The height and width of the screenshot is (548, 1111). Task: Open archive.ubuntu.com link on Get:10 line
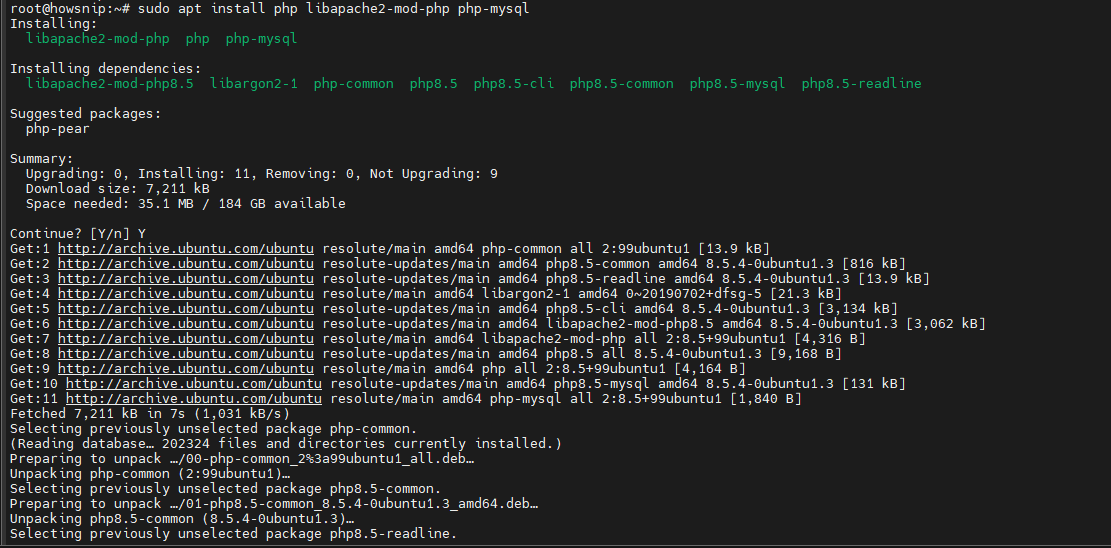tap(193, 384)
